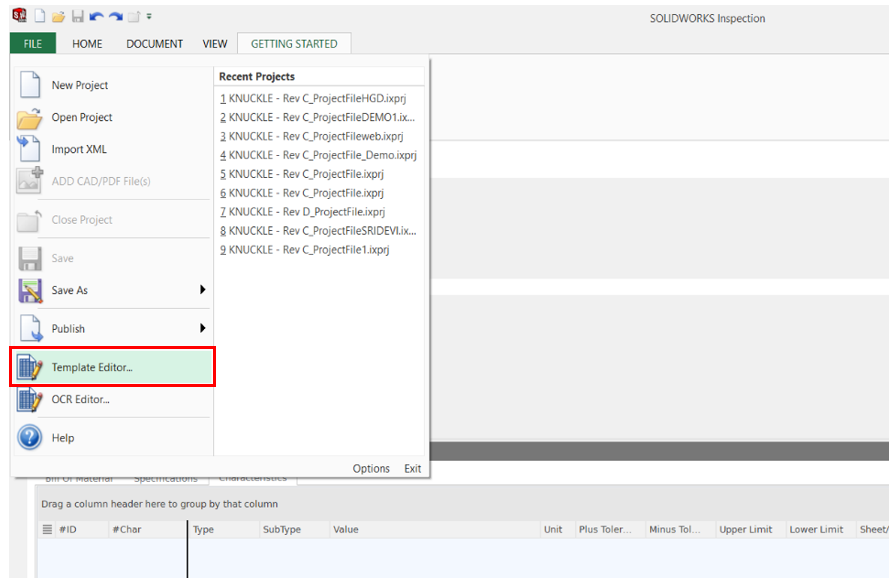
Task: Click the Import XML icon
Action: [29, 149]
